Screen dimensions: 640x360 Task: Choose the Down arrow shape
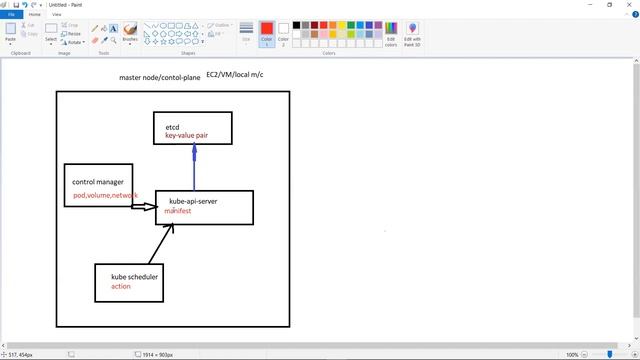tap(147, 42)
